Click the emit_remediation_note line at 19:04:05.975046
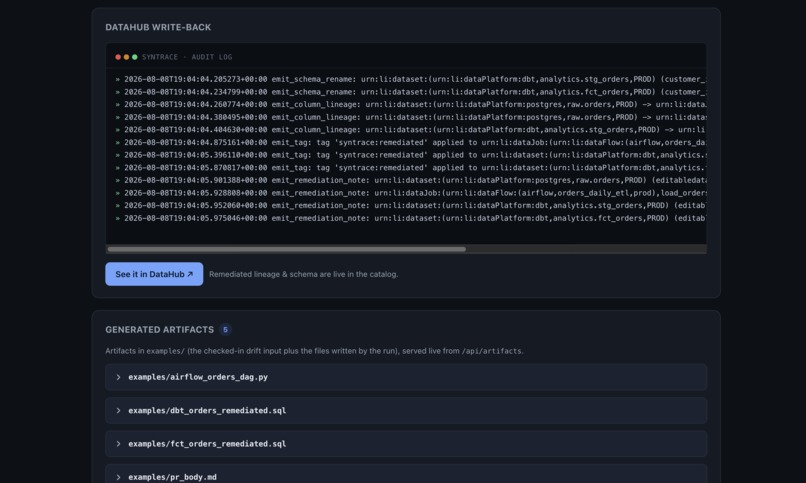Image resolution: width=806 pixels, height=483 pixels. pyautogui.click(x=411, y=218)
